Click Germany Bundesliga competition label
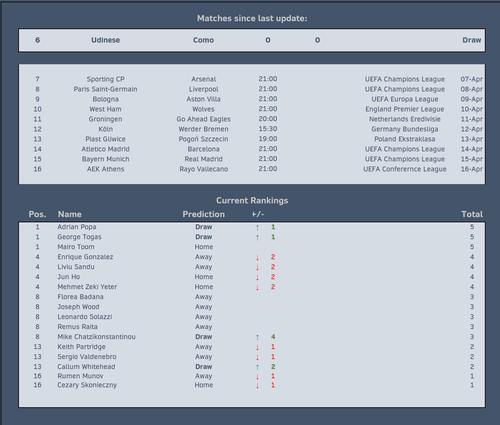This screenshot has width=500, height=425. coord(405,129)
